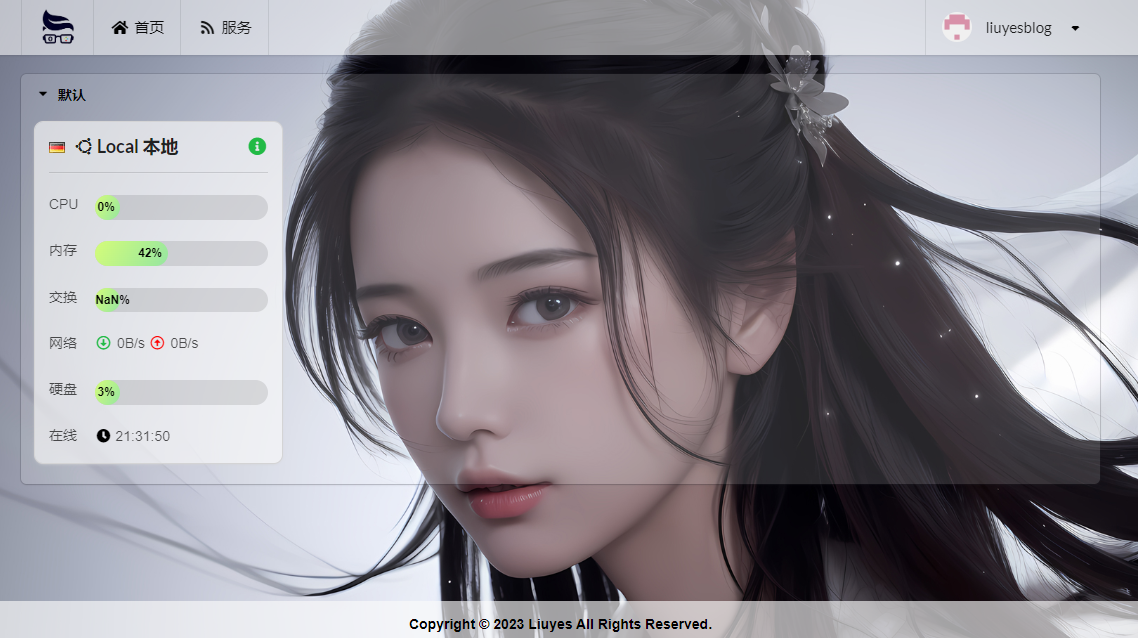The width and height of the screenshot is (1138, 638).
Task: Open the liuyesblog account dropdown arrow
Action: [x=1076, y=28]
